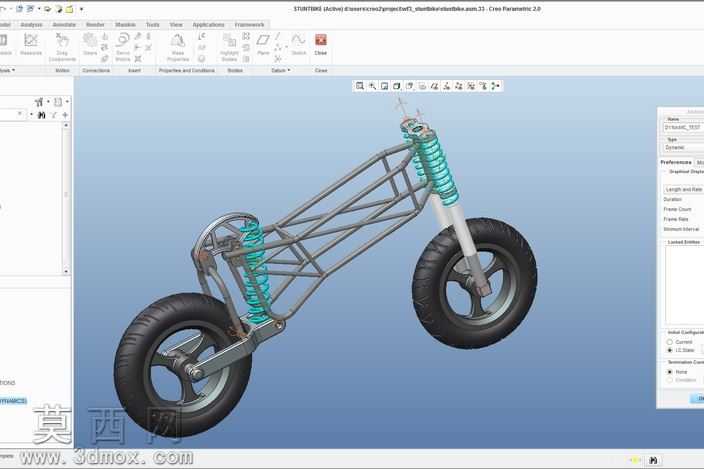The height and width of the screenshot is (469, 704).
Task: Open the Applications ribbon tab
Action: [208, 25]
